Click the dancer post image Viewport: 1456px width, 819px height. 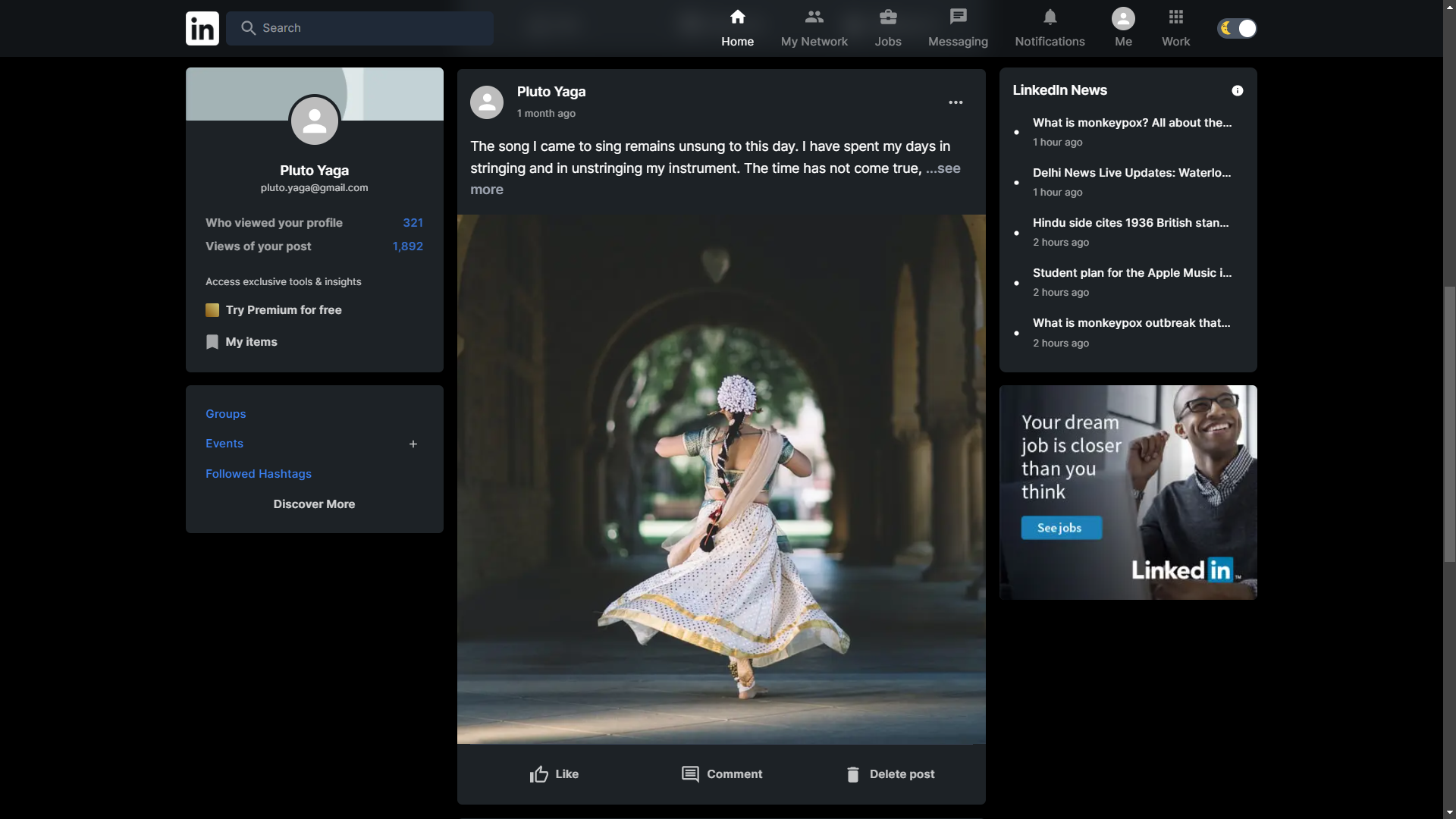[x=721, y=479]
